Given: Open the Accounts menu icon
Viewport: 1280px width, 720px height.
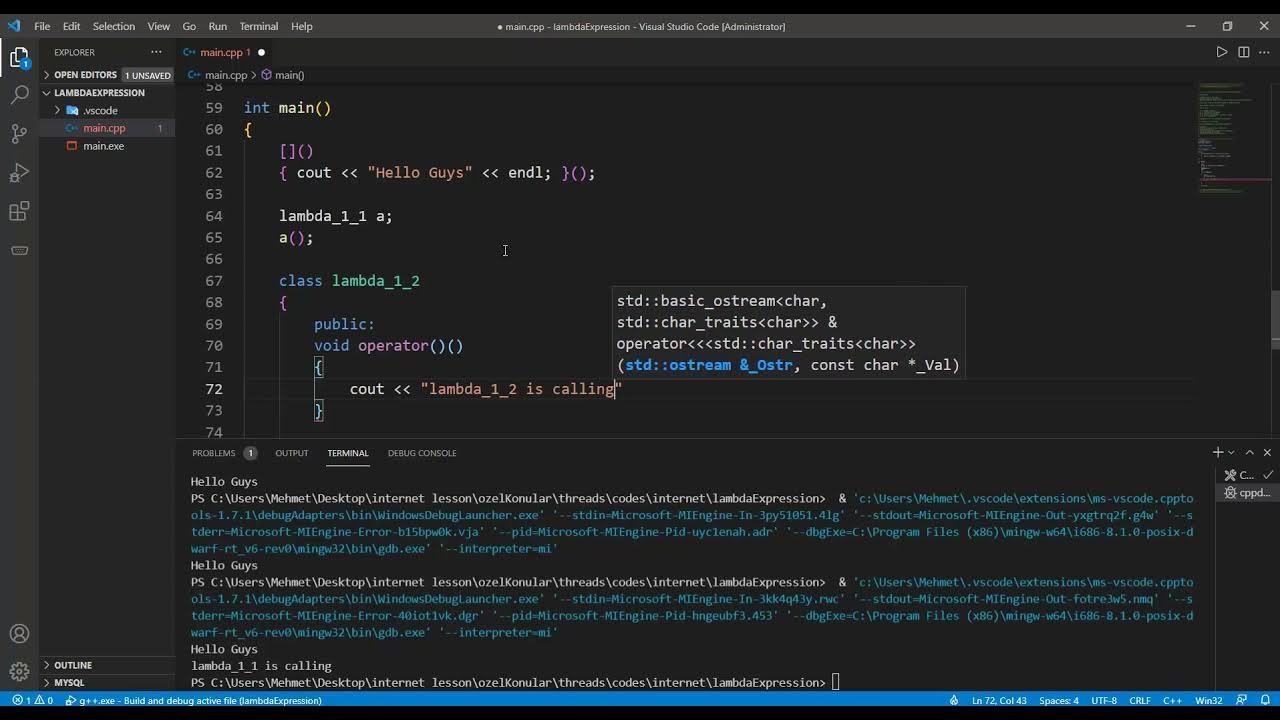Looking at the screenshot, I should 19,634.
